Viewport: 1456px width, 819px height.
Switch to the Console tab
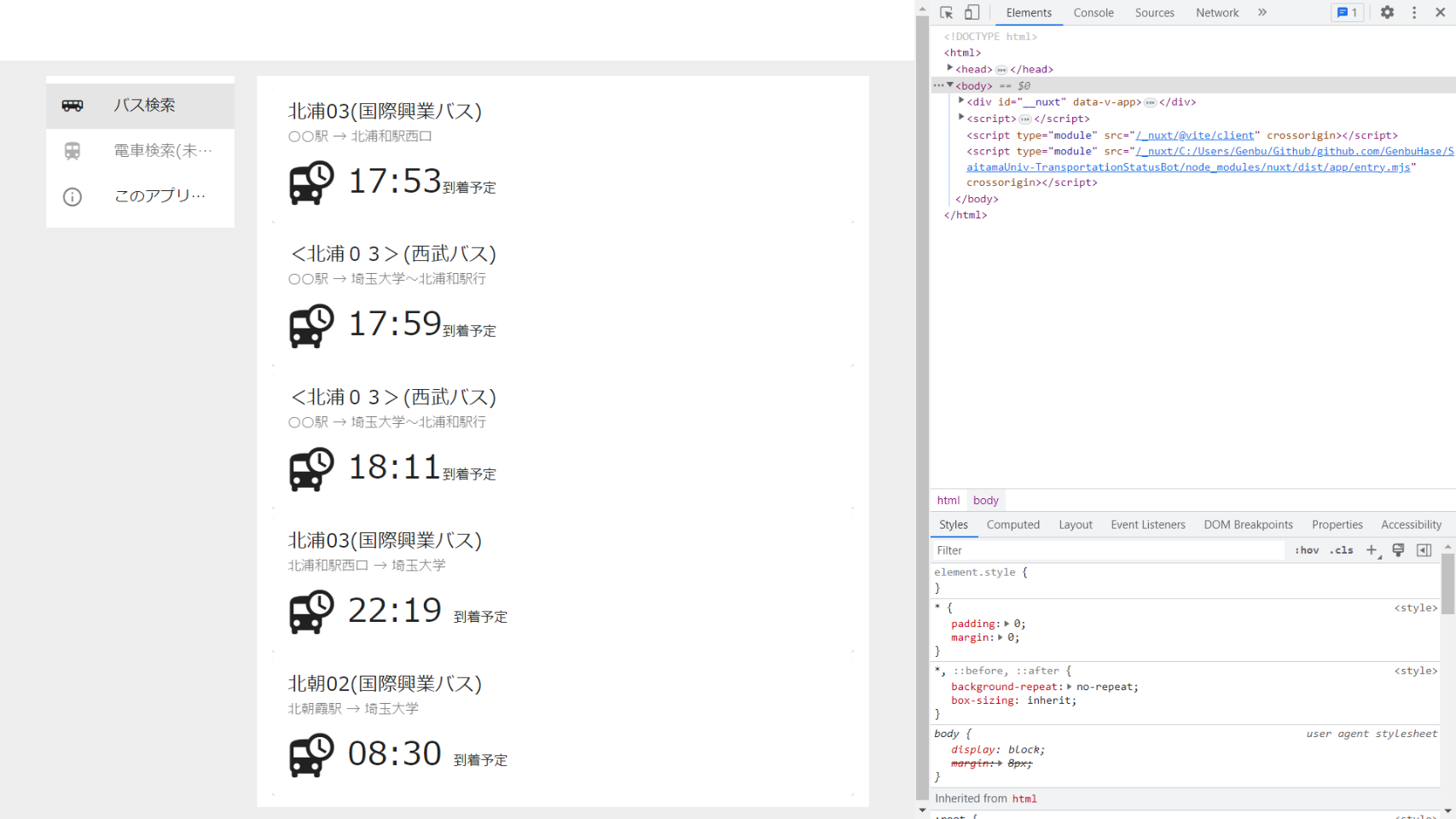coord(1093,13)
